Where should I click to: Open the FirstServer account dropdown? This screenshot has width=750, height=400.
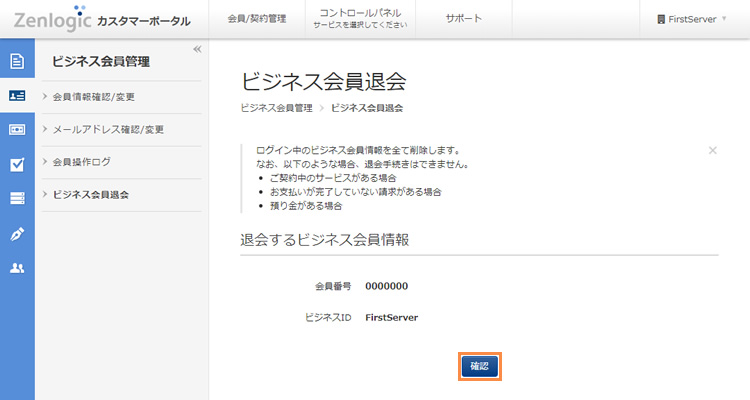point(691,19)
